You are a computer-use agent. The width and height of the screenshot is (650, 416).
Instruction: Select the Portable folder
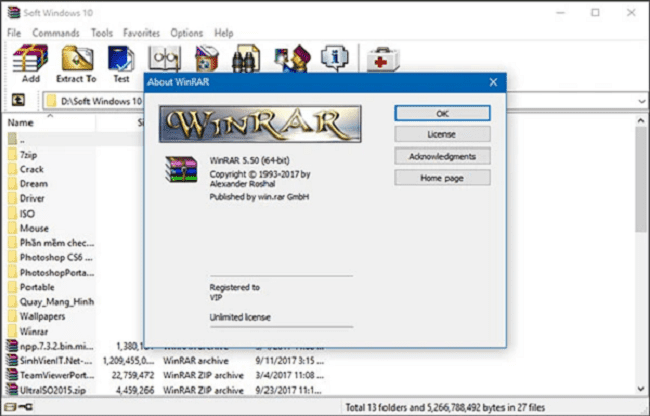[37, 287]
